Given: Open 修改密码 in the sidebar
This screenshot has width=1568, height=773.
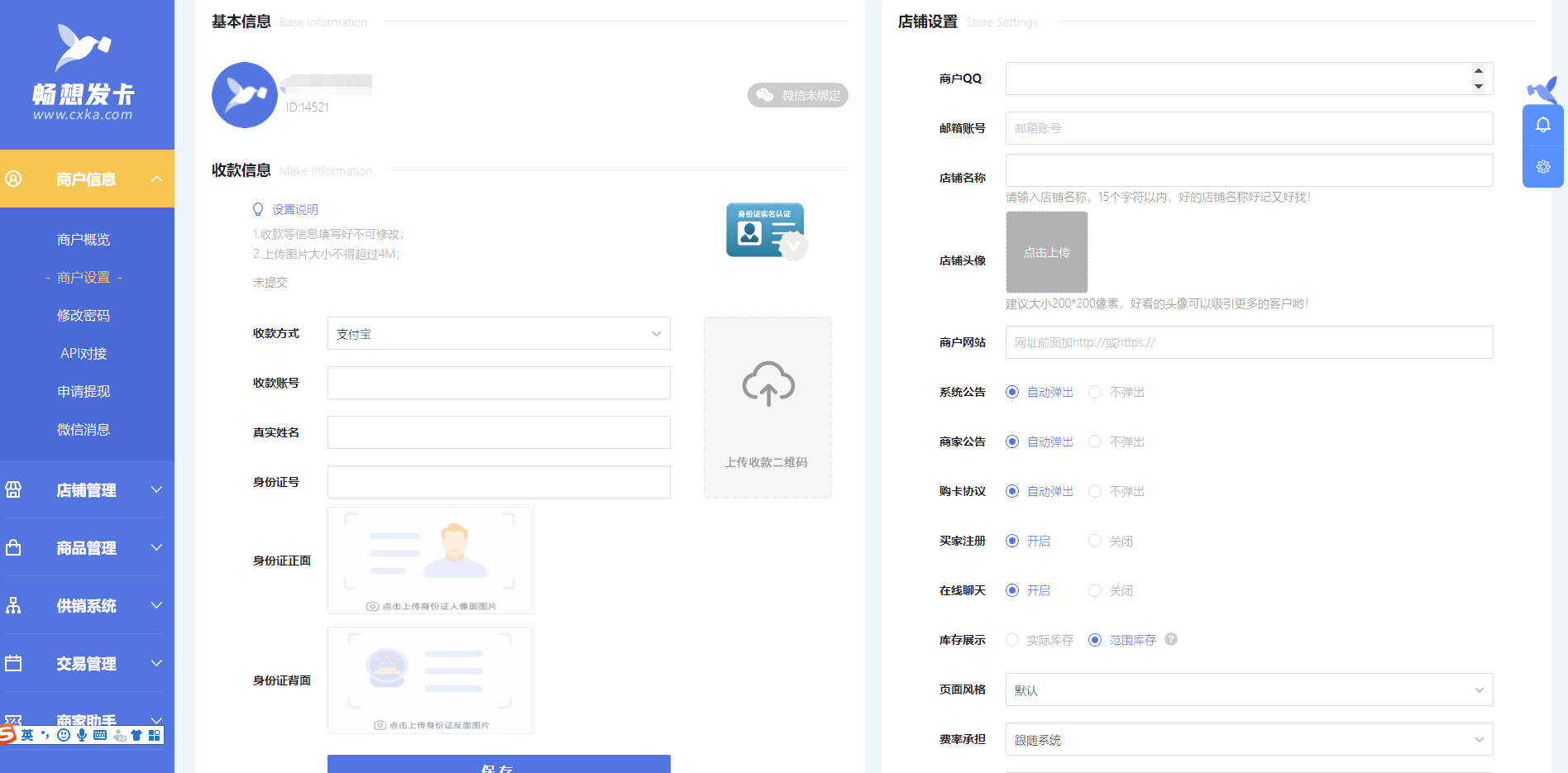Looking at the screenshot, I should coord(84,316).
